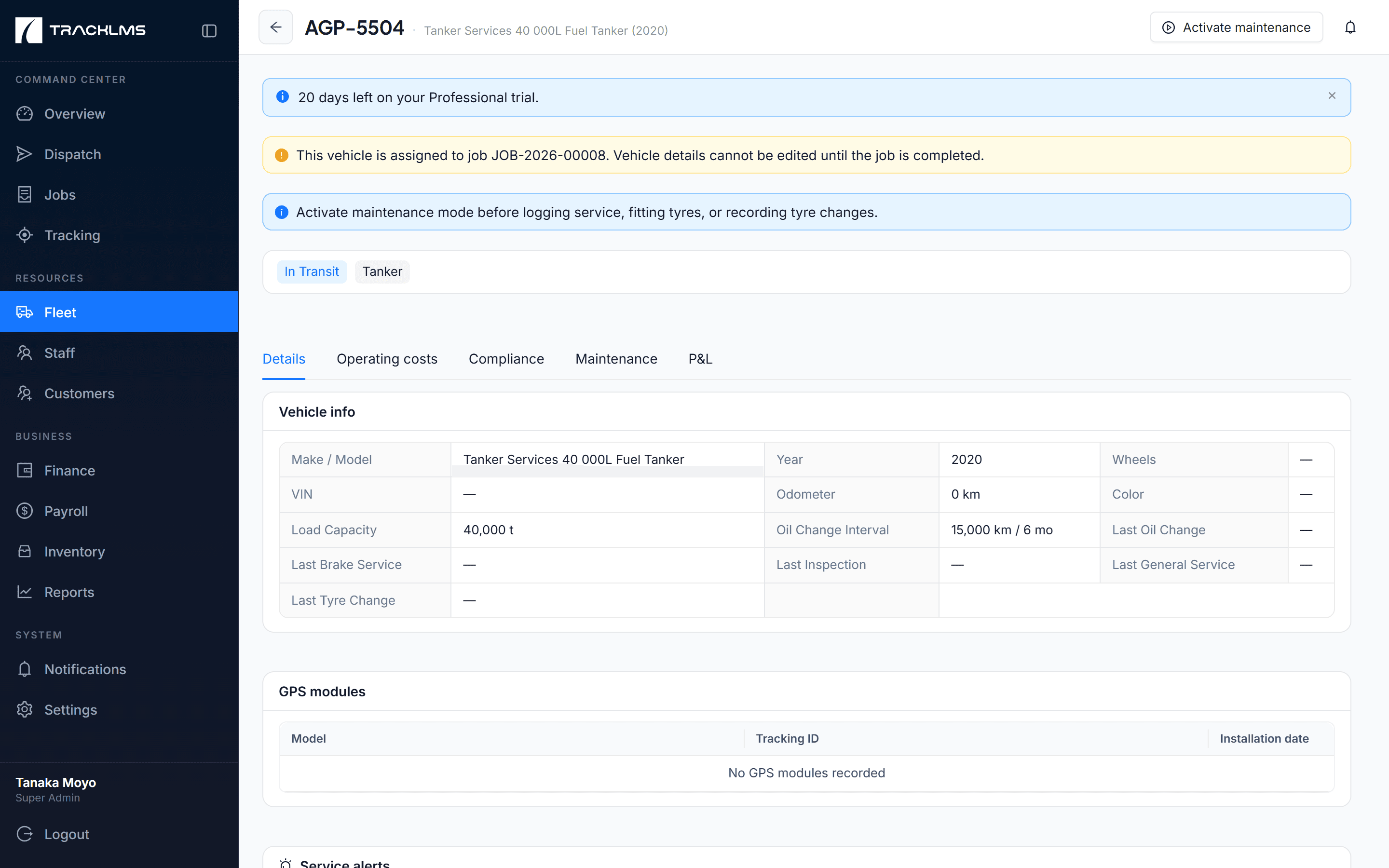Click the Oil Change Interval value
The height and width of the screenshot is (868, 1389).
1002,530
